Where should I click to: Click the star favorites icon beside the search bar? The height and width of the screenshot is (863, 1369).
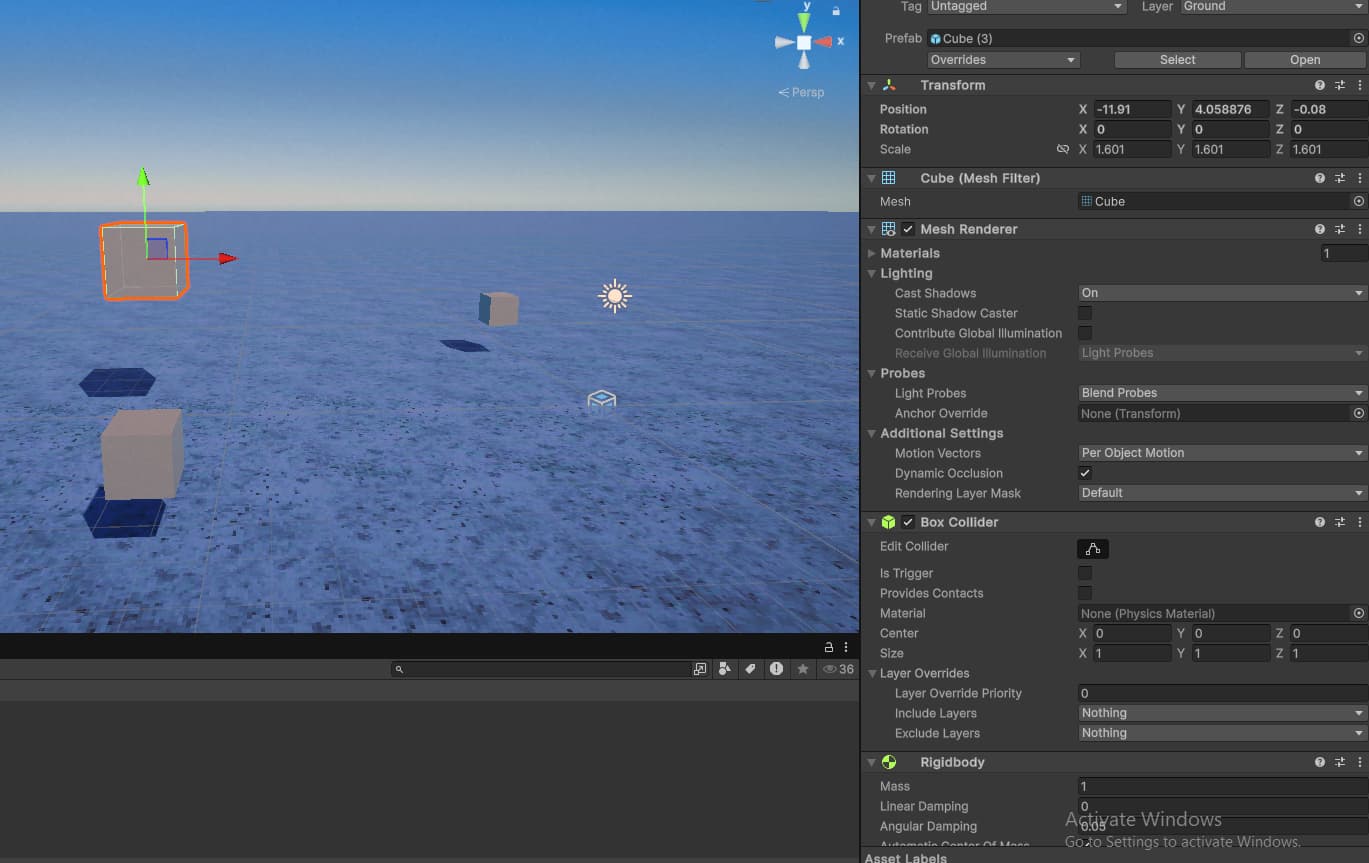click(x=803, y=668)
